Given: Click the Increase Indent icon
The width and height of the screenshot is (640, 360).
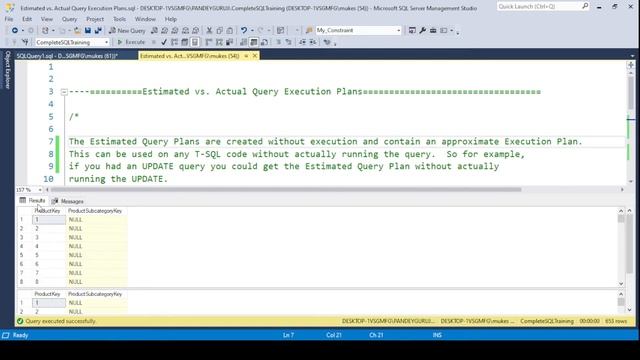Looking at the screenshot, I should [313, 42].
